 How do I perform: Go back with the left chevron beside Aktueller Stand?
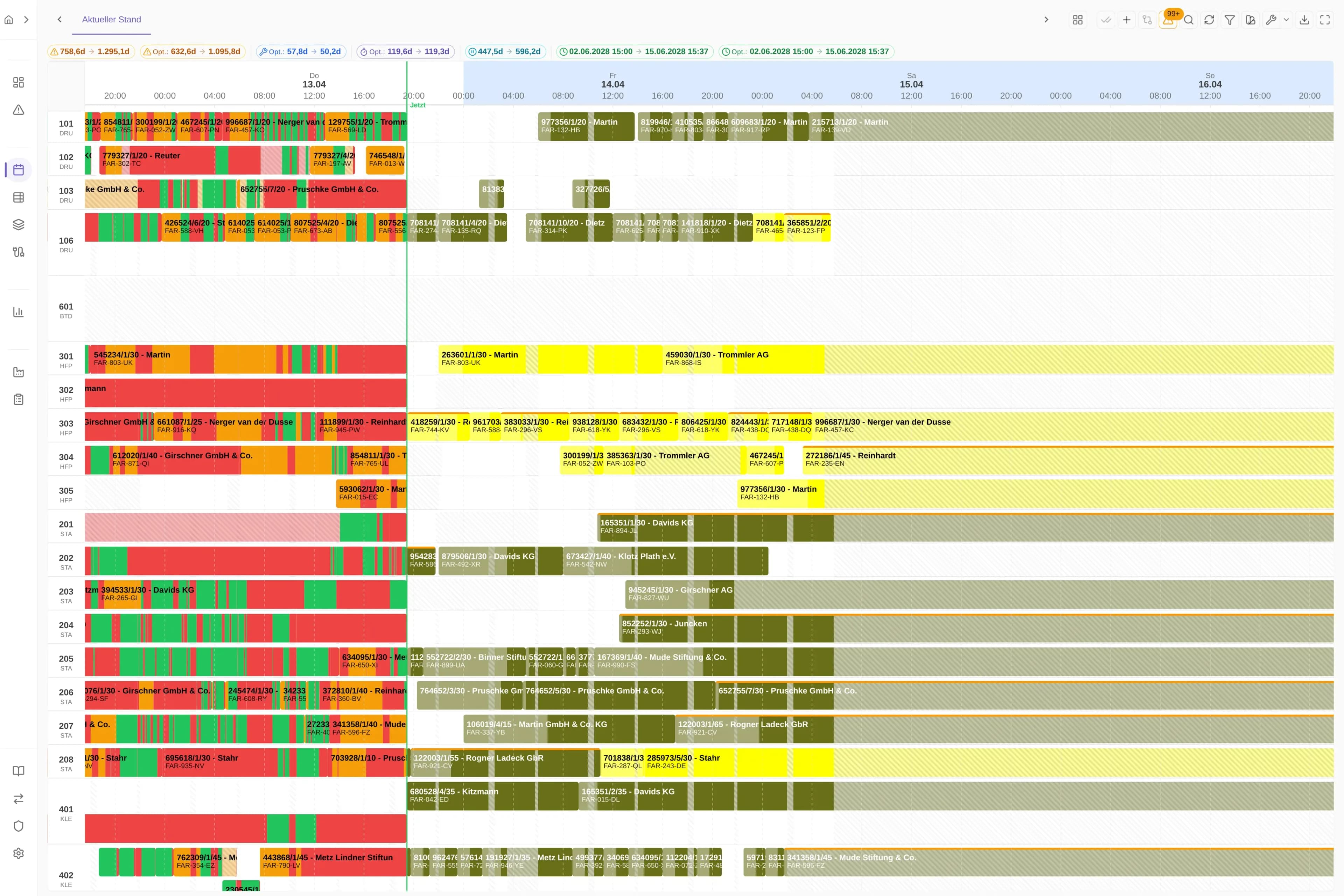point(59,20)
